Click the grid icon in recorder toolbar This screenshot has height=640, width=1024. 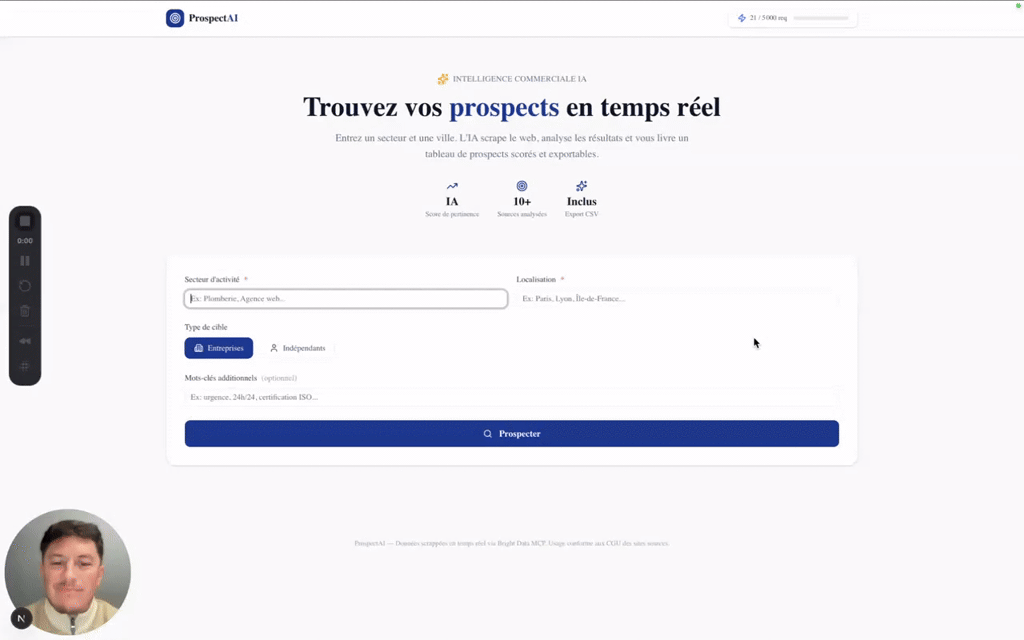click(25, 366)
